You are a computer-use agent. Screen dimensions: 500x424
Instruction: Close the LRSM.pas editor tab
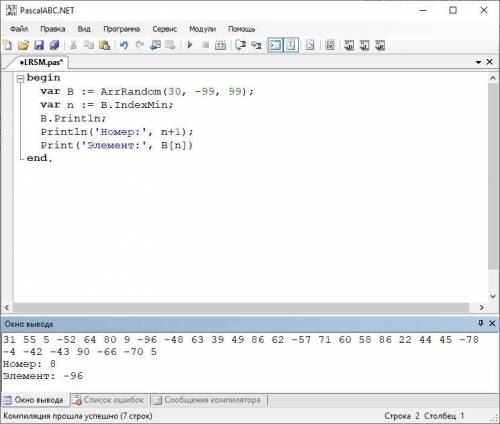pos(490,62)
